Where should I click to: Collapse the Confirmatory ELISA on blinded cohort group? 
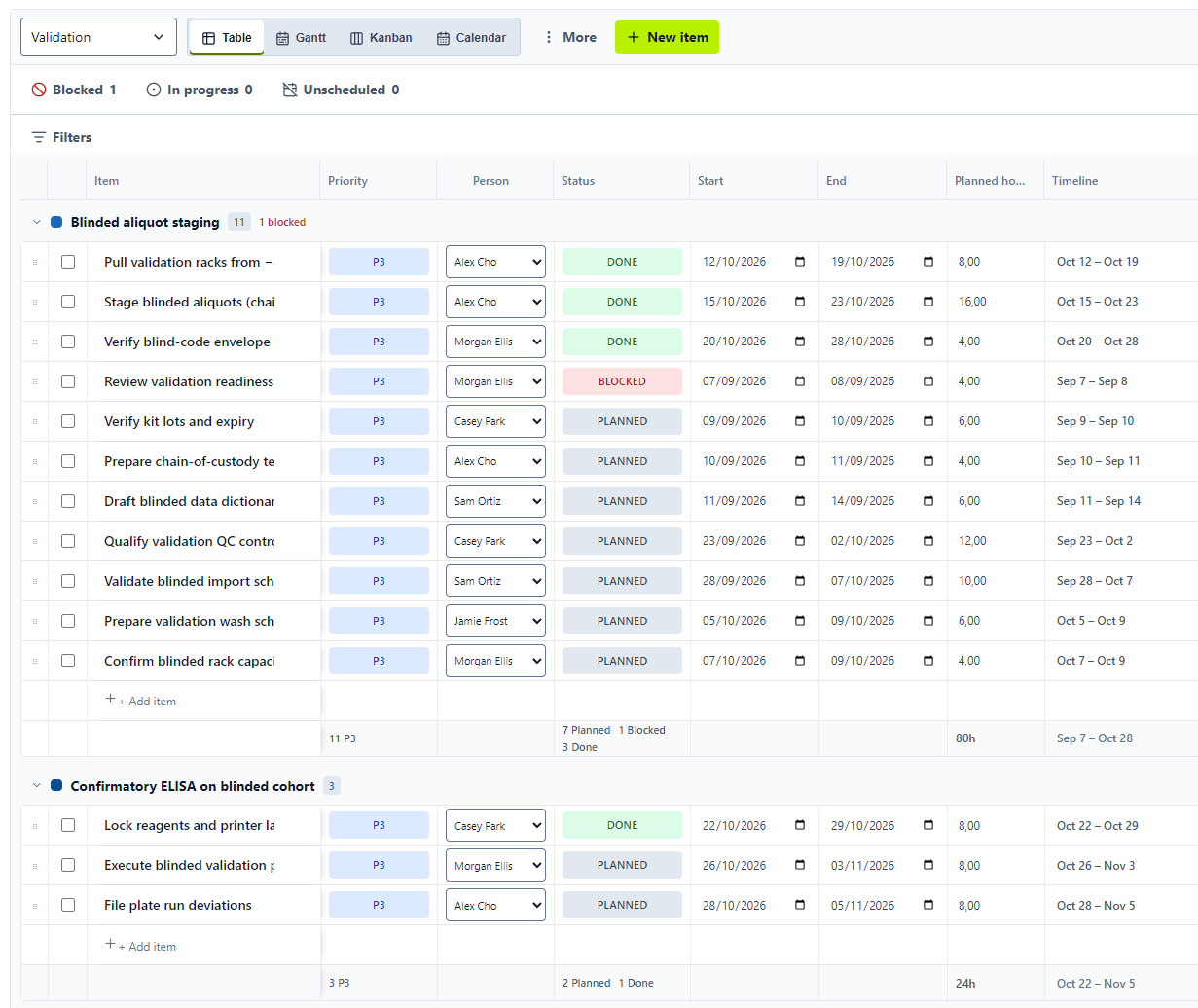(x=37, y=786)
